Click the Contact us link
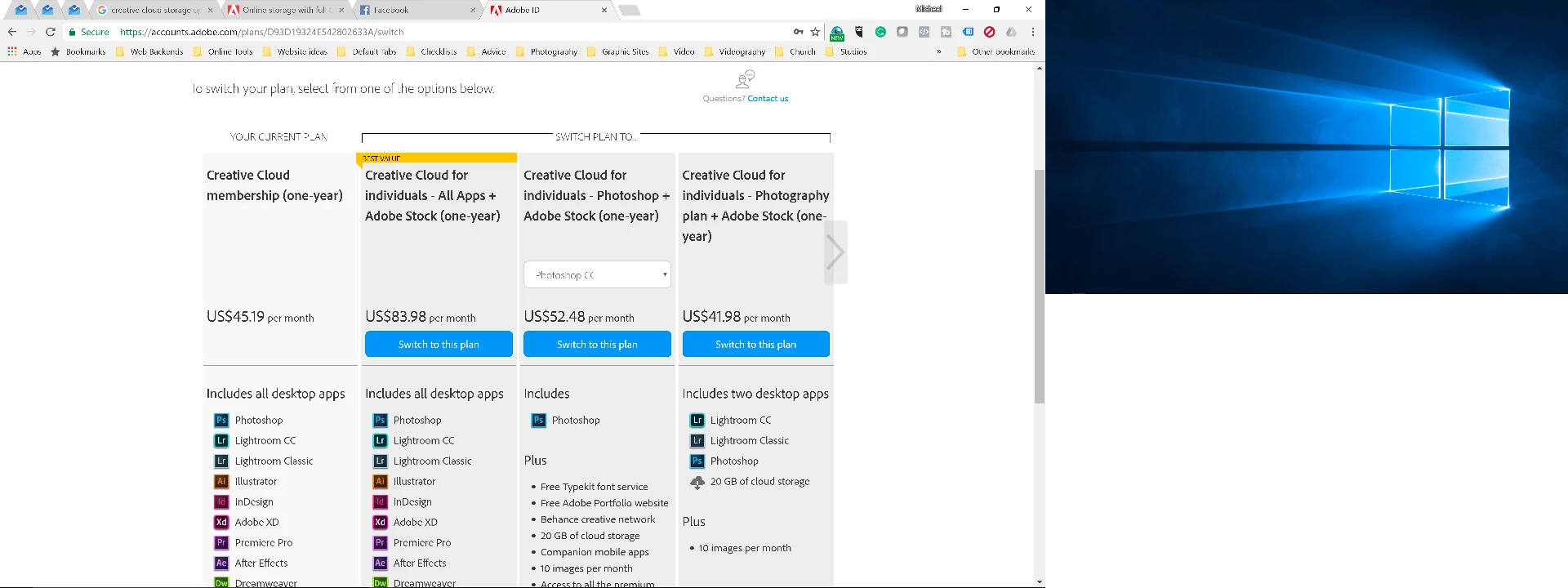The width and height of the screenshot is (1568, 588). pos(768,99)
